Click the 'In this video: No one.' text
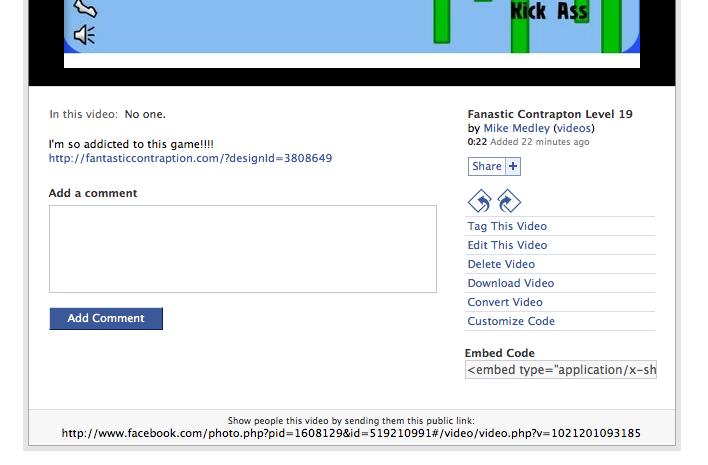Image resolution: width=708 pixels, height=465 pixels. [107, 114]
